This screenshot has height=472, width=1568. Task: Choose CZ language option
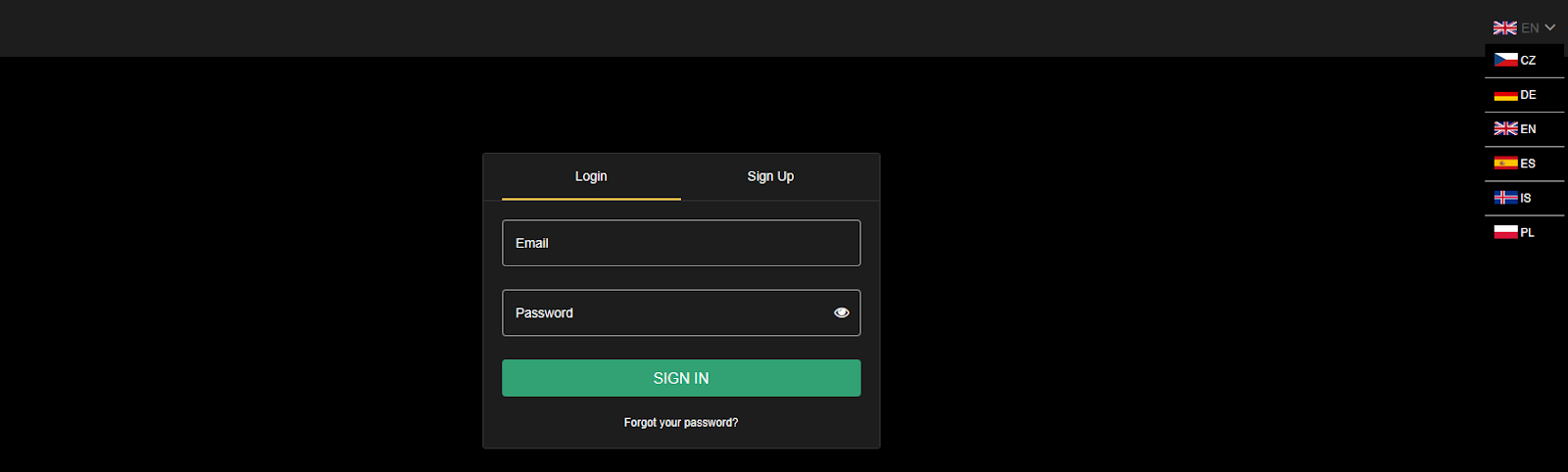tap(1524, 60)
